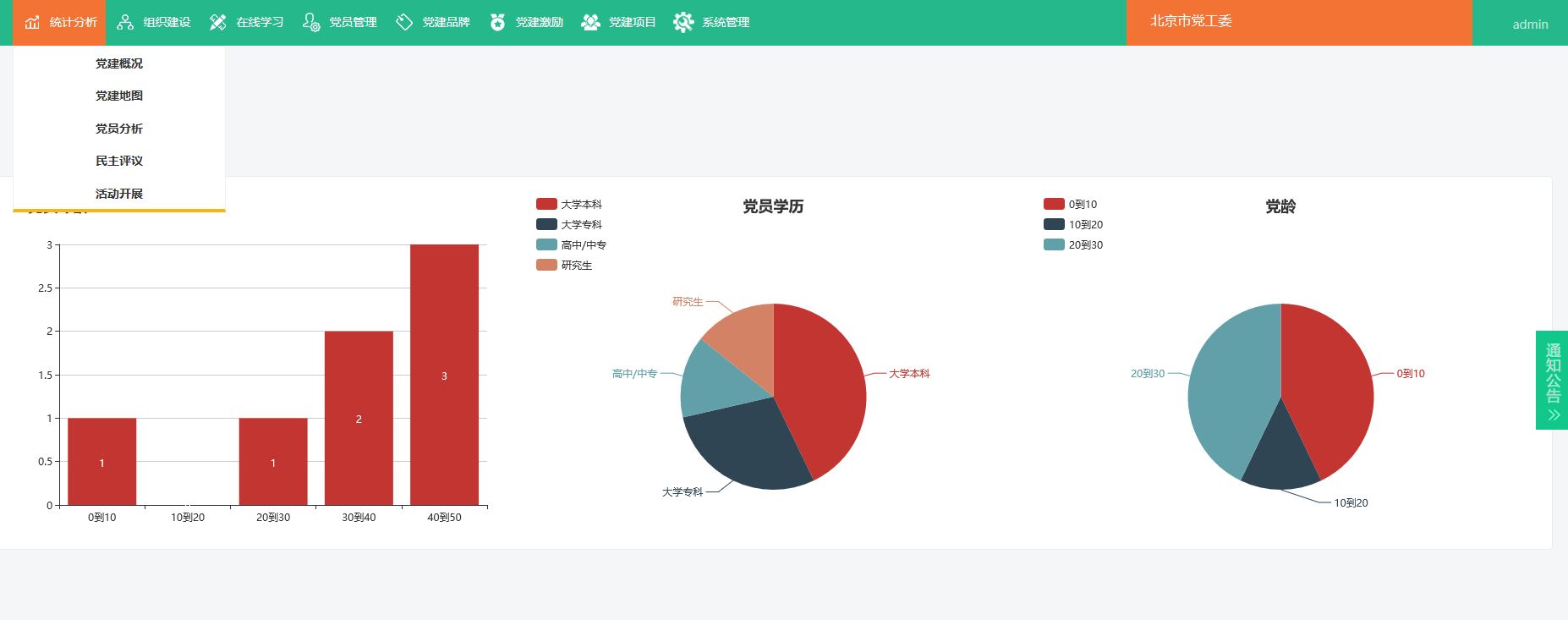Click the 党建项目 group icon
Screen dimensions: 1568x620
click(x=590, y=22)
